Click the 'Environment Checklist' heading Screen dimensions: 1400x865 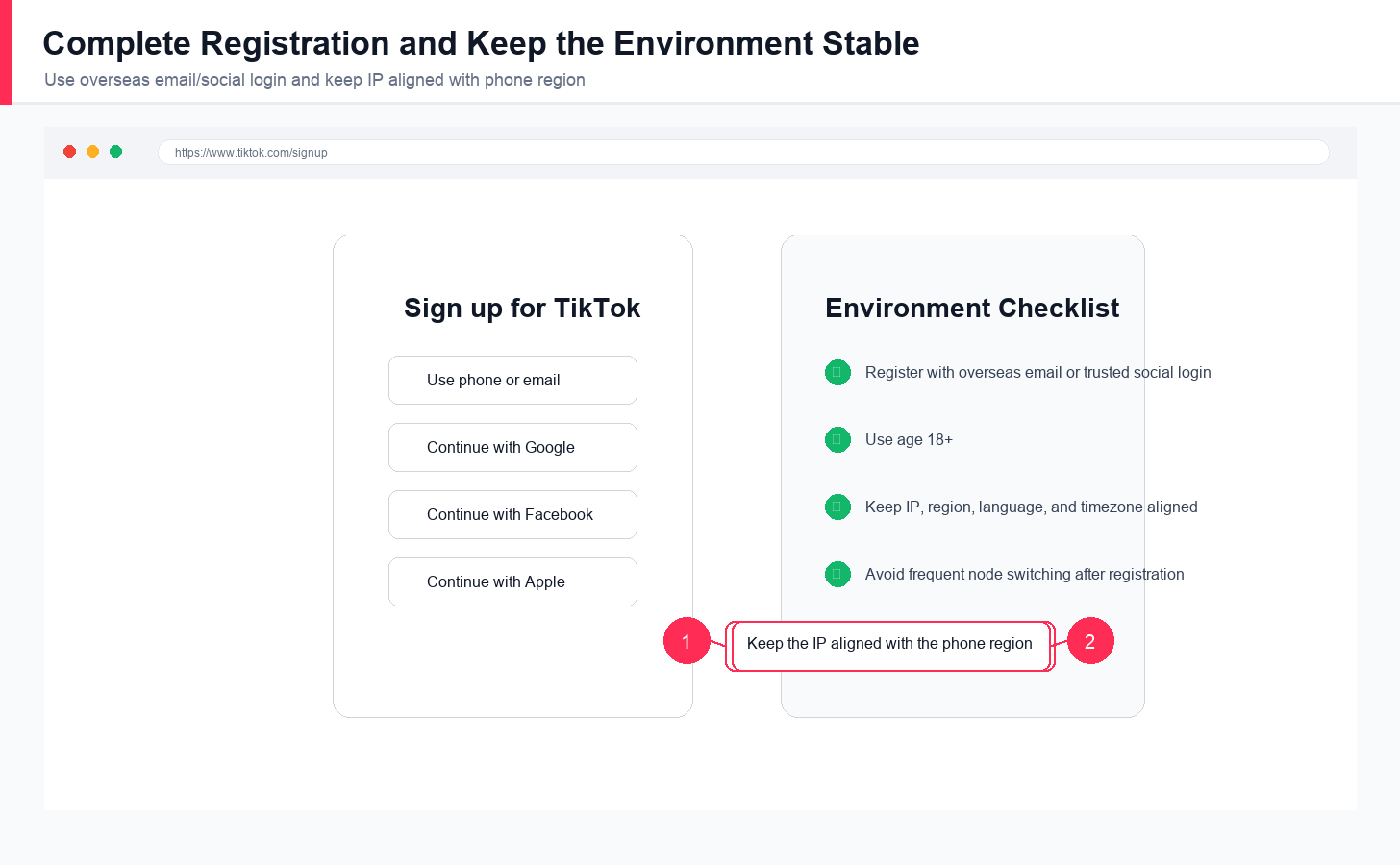point(972,308)
